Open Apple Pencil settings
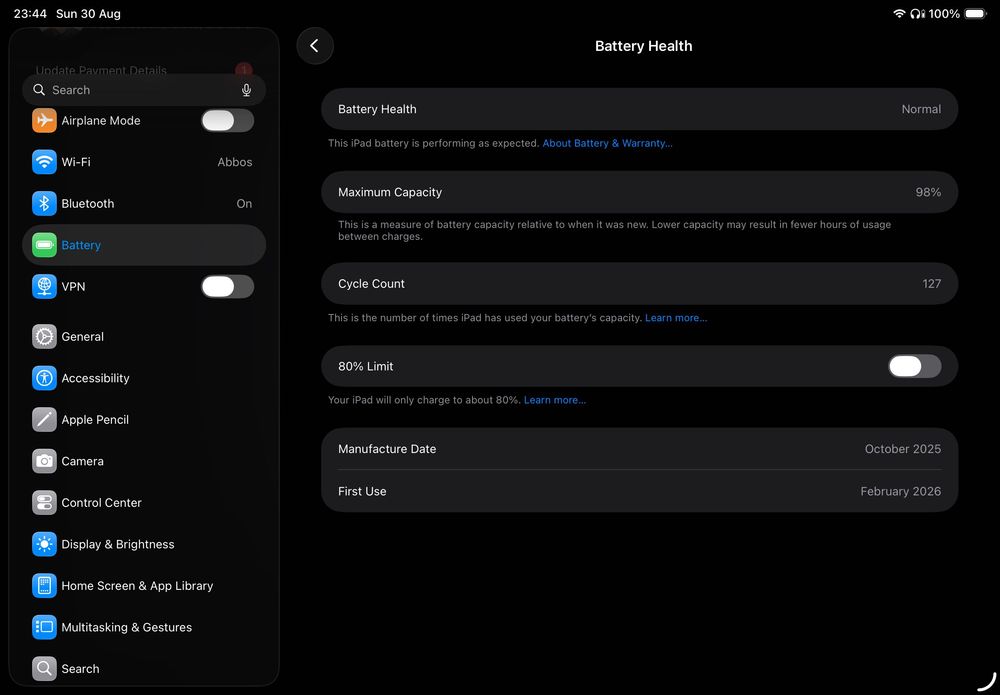 pyautogui.click(x=144, y=420)
